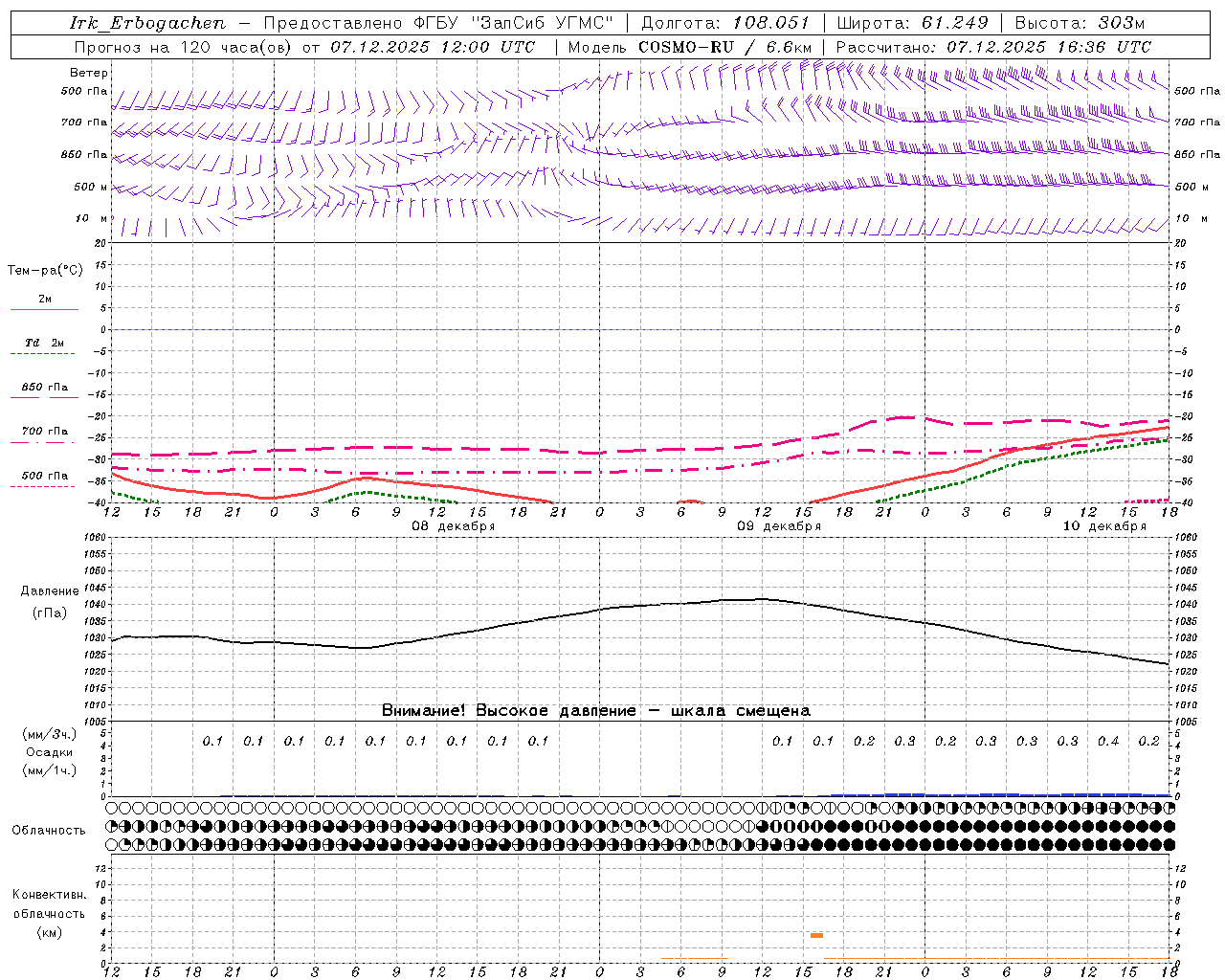This screenshot has height=980, width=1225.
Task: Click the Облачность cloud cover label
Action: pos(49,831)
